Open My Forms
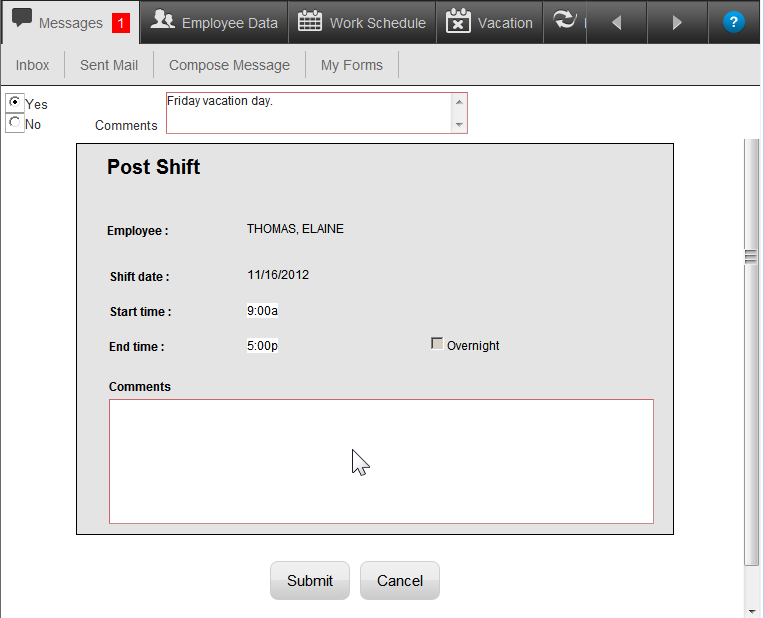This screenshot has height=618, width=764. pyautogui.click(x=351, y=65)
